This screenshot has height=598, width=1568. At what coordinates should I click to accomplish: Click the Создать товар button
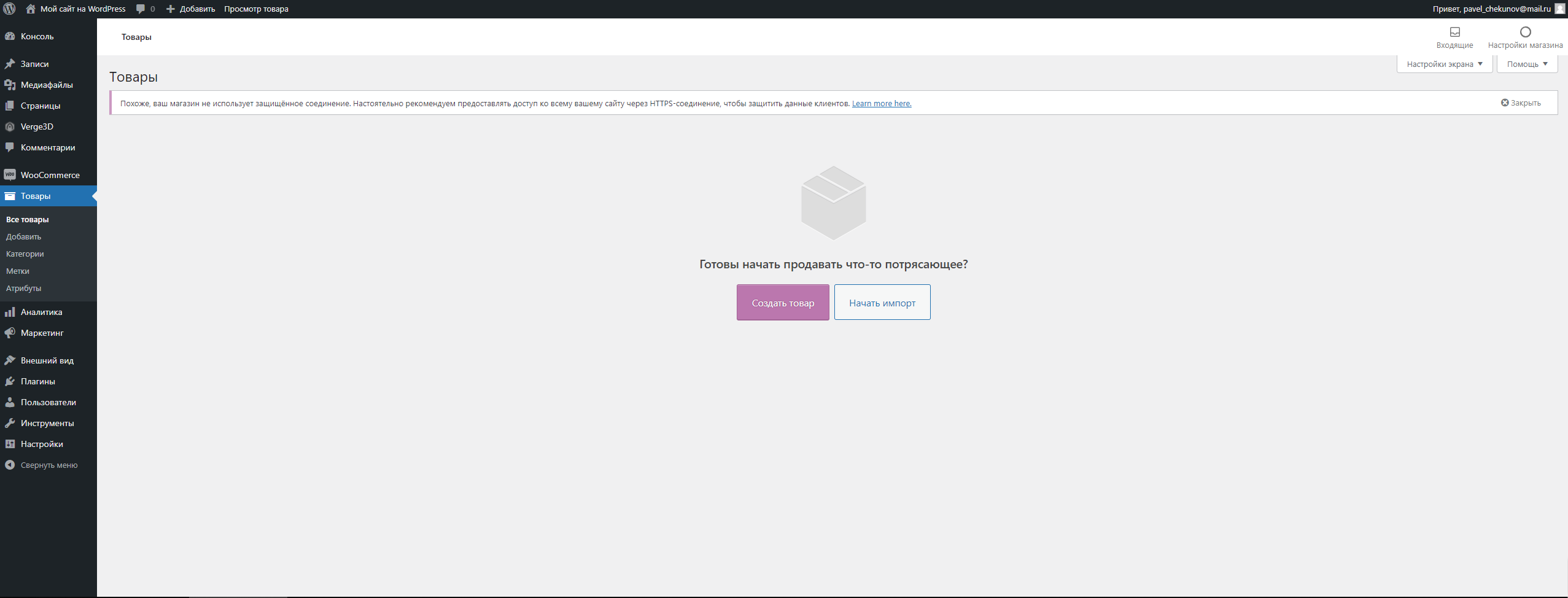pos(783,302)
